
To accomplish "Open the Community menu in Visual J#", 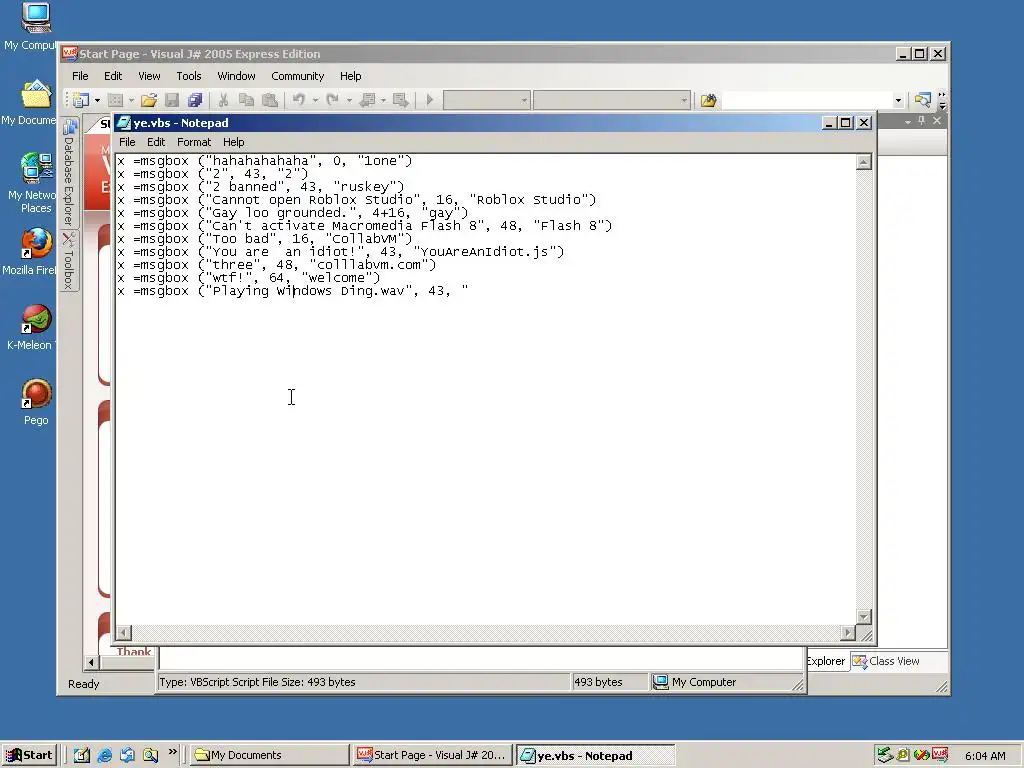I will click(x=298, y=76).
